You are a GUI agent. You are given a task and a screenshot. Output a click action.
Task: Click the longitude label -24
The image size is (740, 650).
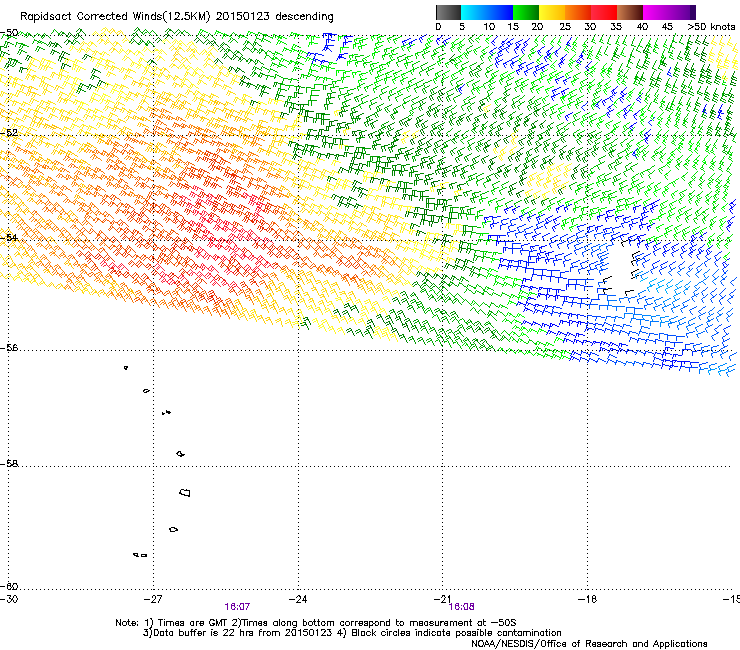(x=298, y=599)
